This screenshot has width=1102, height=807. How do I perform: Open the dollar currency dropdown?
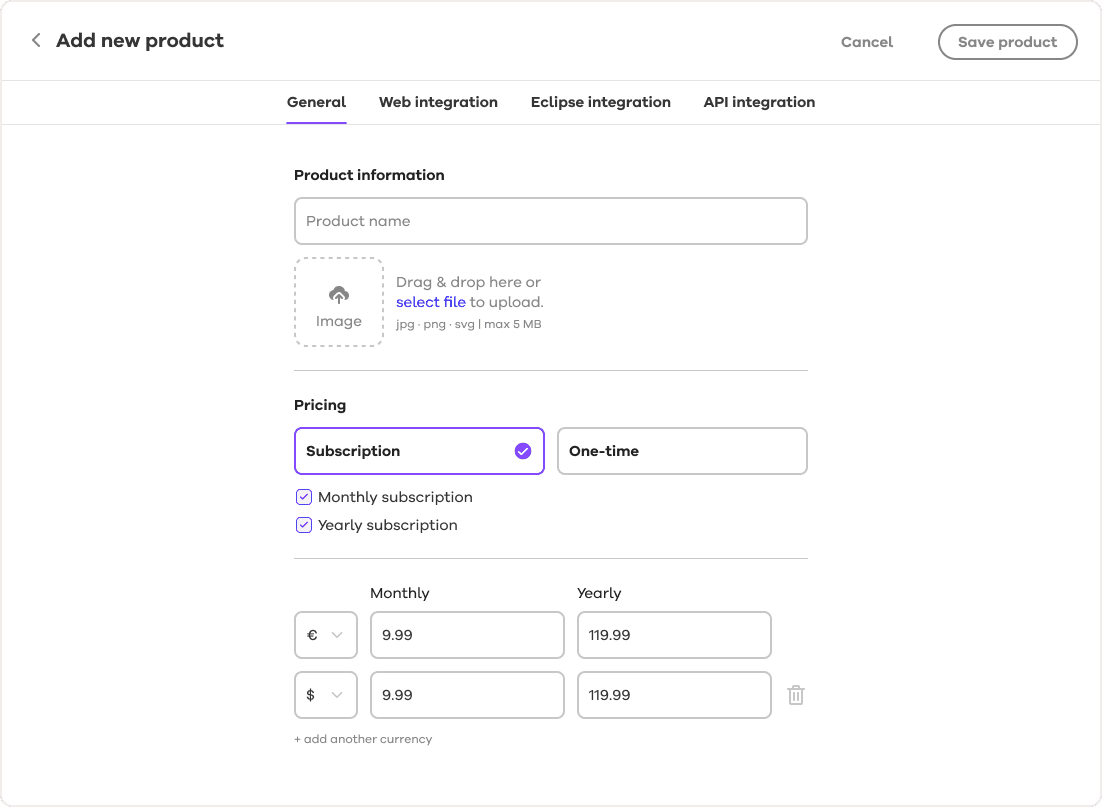click(326, 695)
